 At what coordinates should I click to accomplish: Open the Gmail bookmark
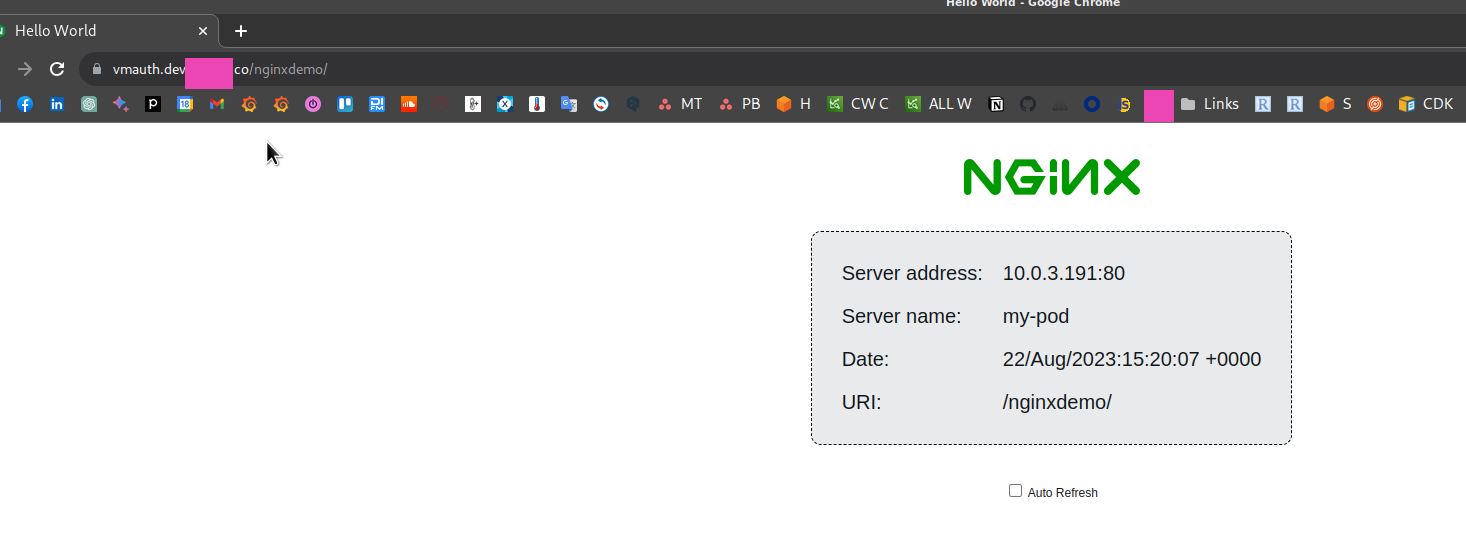[x=217, y=104]
